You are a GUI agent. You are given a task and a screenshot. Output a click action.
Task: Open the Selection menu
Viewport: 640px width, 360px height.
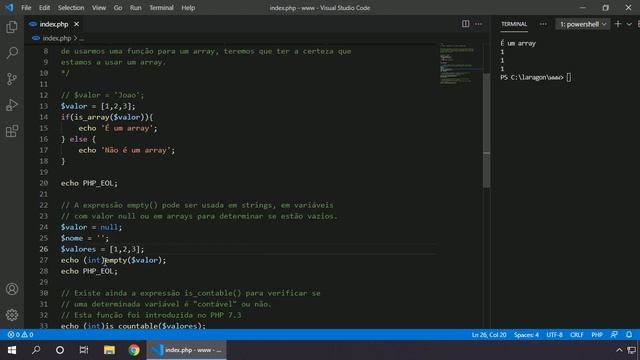tap(71, 8)
